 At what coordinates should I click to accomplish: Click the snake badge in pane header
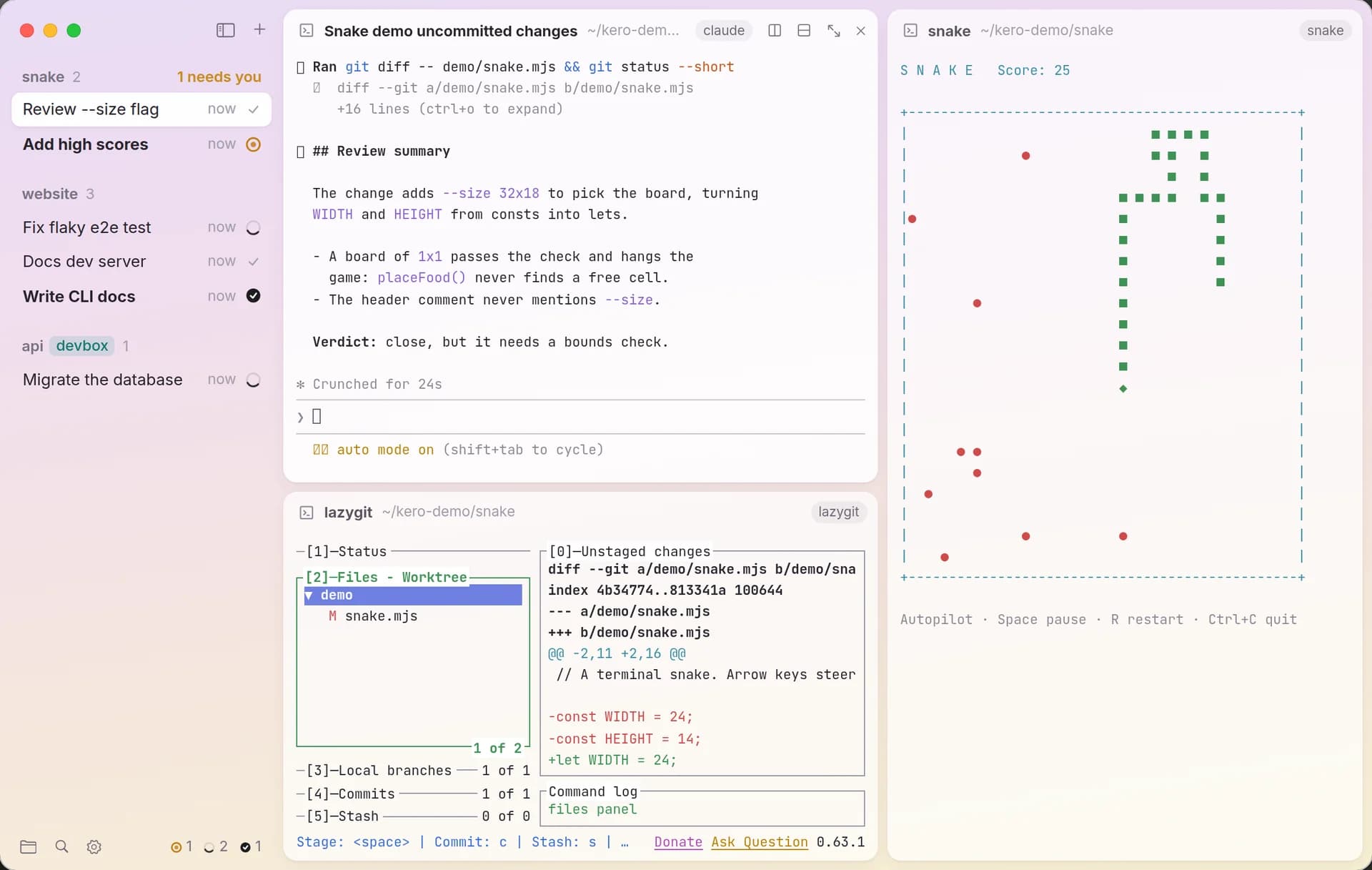[x=1325, y=31]
